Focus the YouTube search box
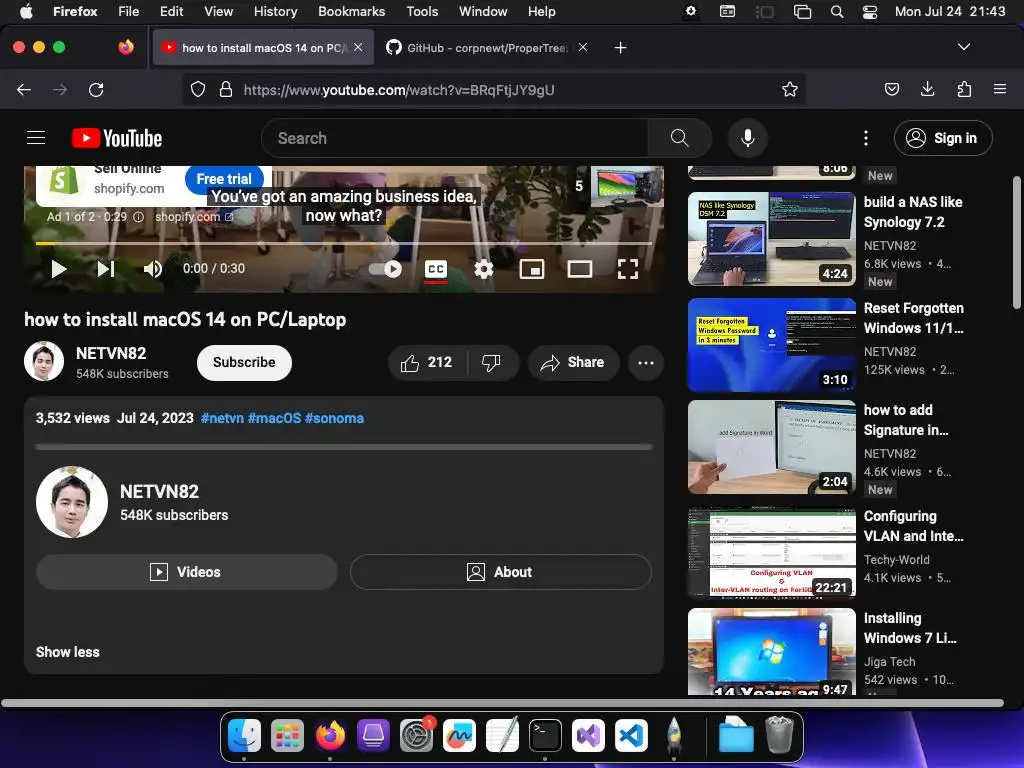 point(455,138)
